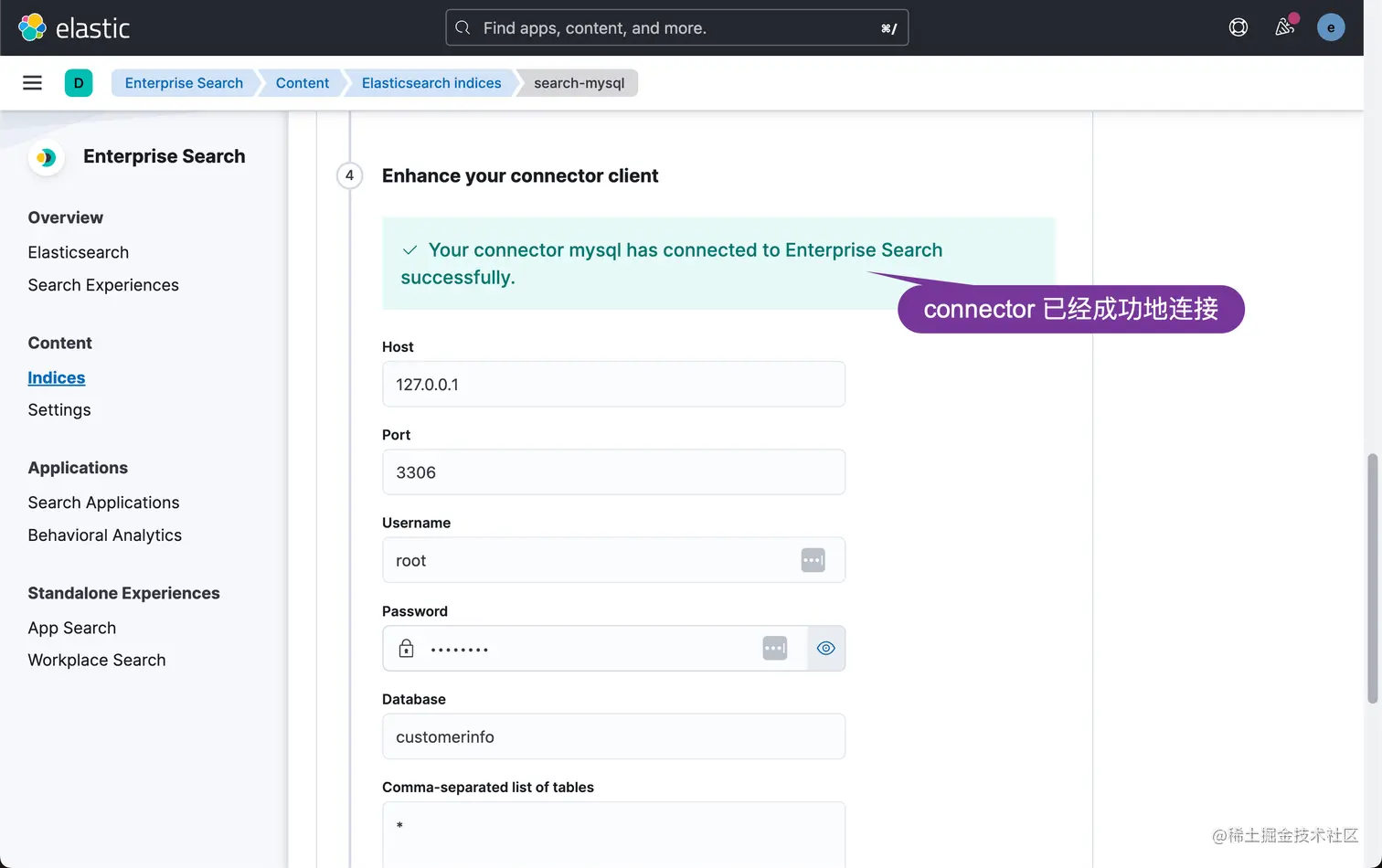Open the user avatar menu
The image size is (1382, 868).
coord(1331,27)
